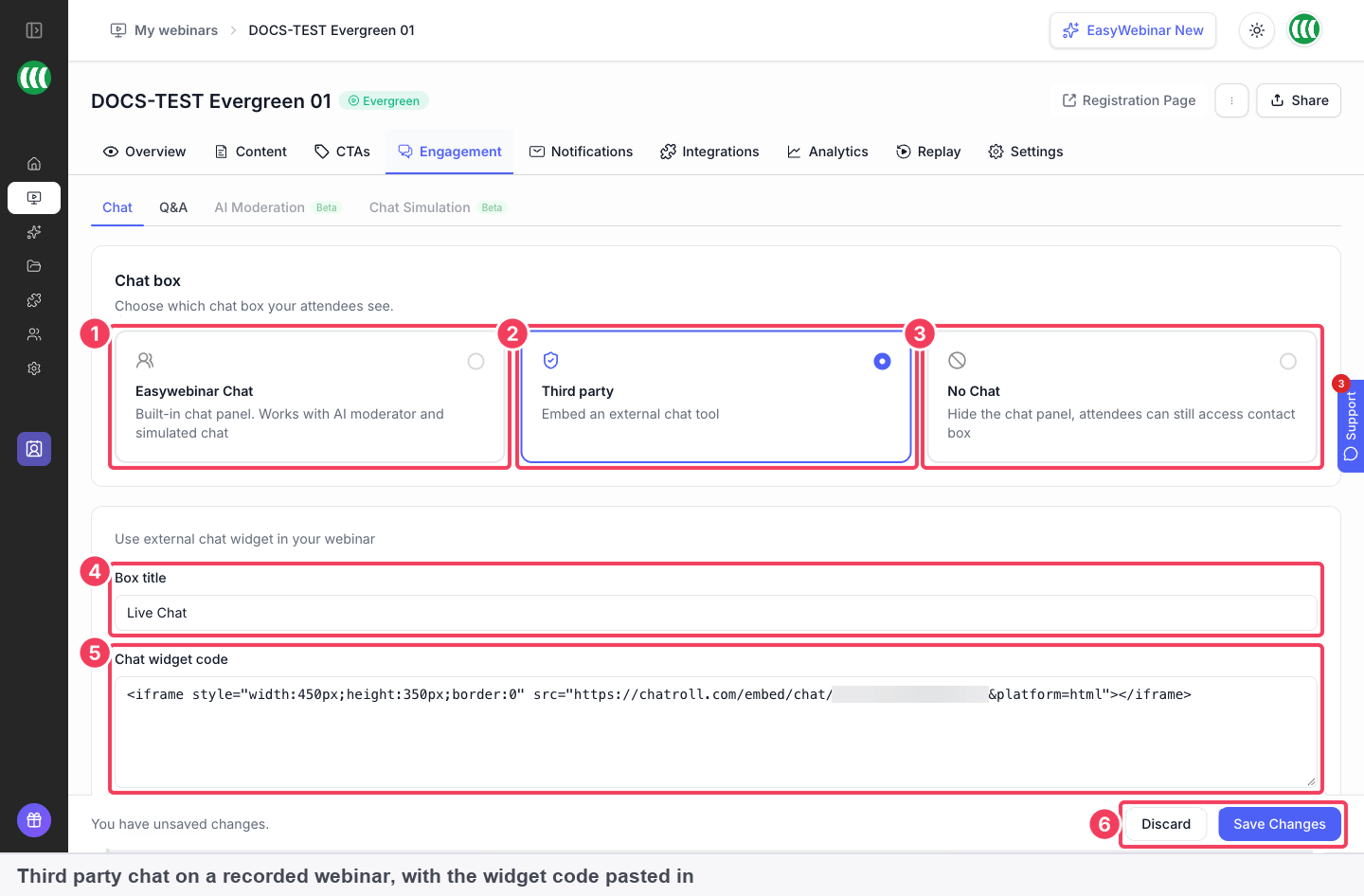This screenshot has width=1364, height=896.
Task: Open the settings gear icon in sidebar
Action: 34,368
